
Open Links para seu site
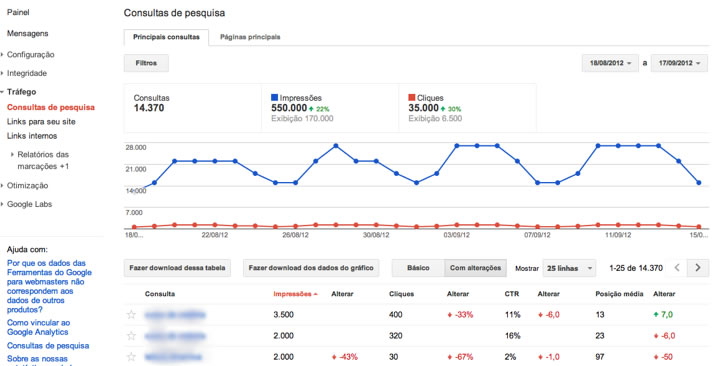tap(41, 122)
